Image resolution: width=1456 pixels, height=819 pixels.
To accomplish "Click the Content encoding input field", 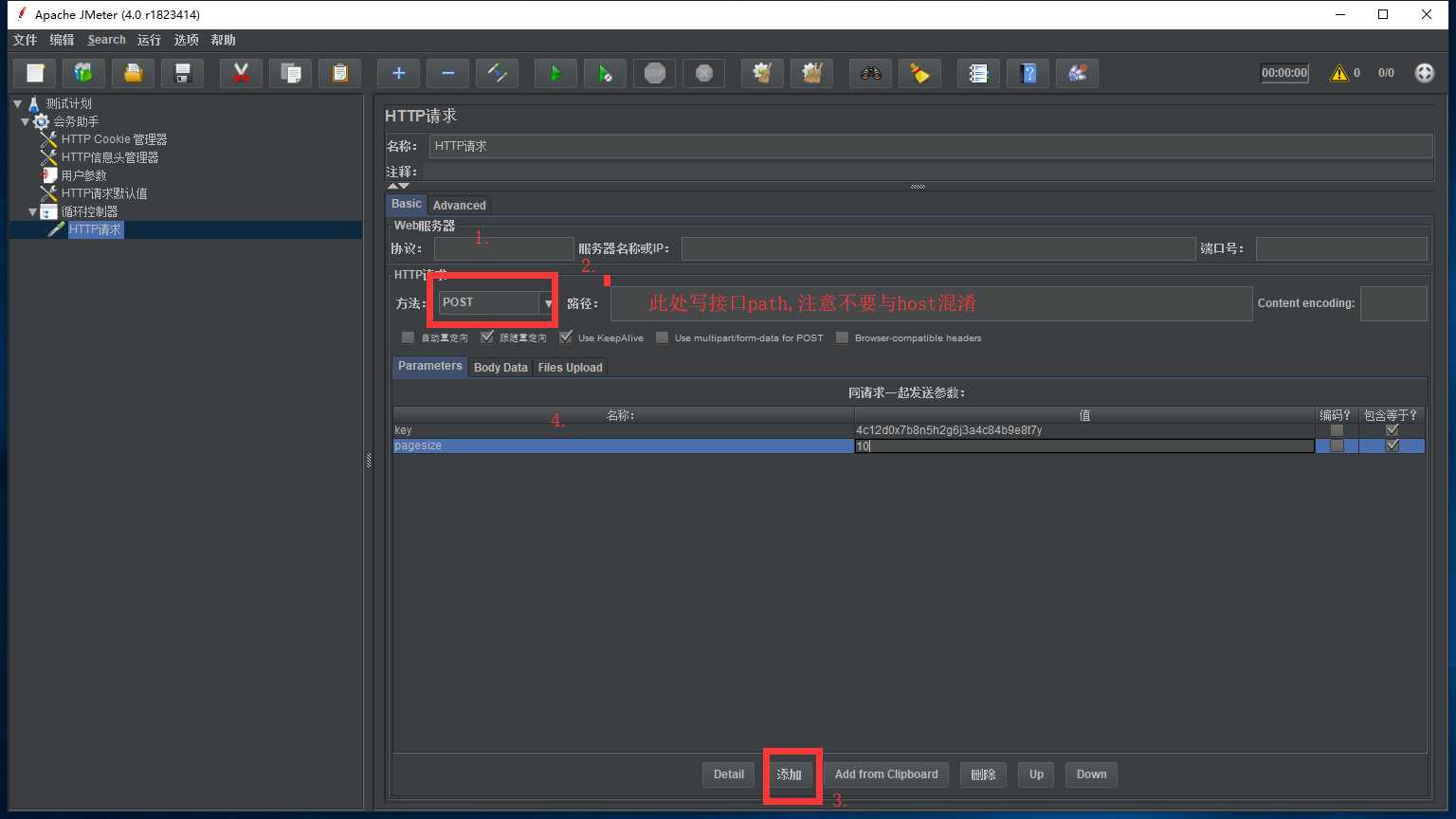I will click(1392, 303).
